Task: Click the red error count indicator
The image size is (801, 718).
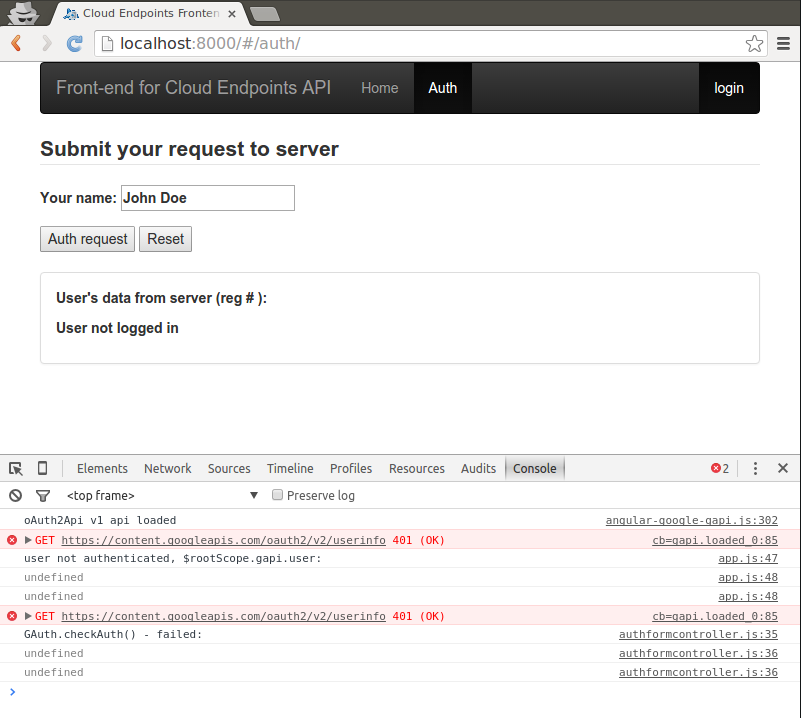Action: (720, 468)
